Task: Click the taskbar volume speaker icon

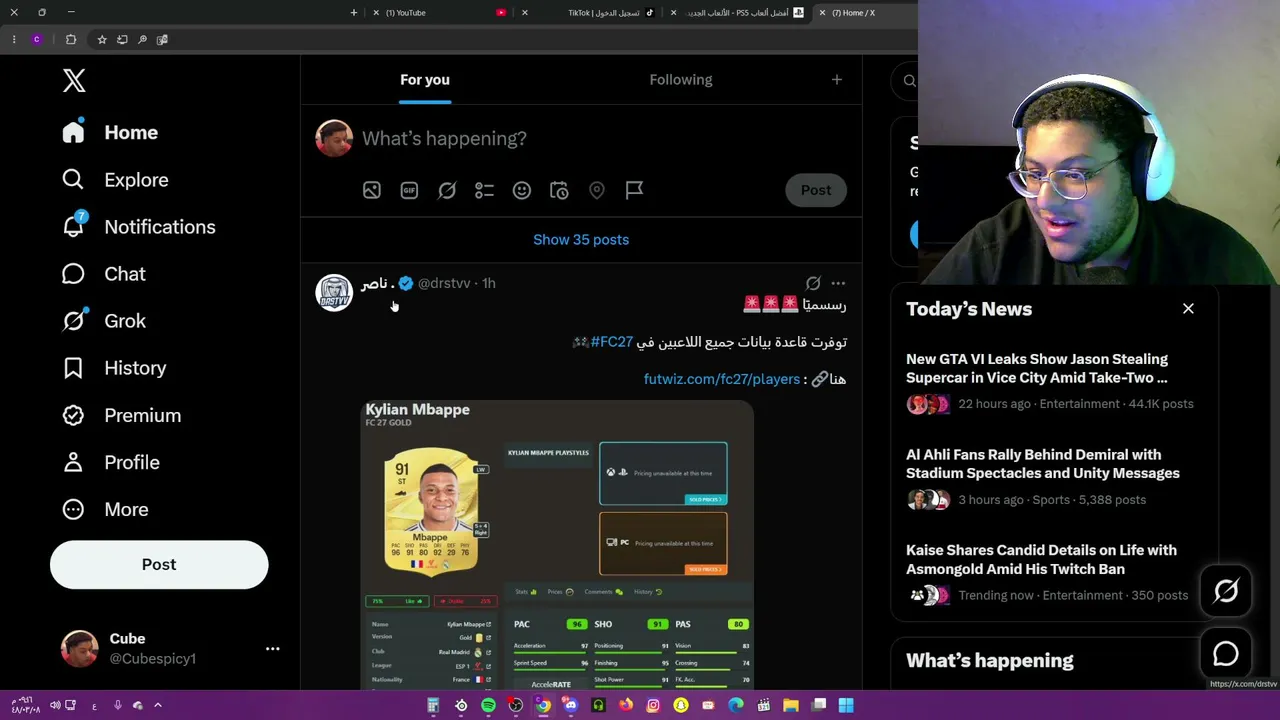Action: coord(55,706)
